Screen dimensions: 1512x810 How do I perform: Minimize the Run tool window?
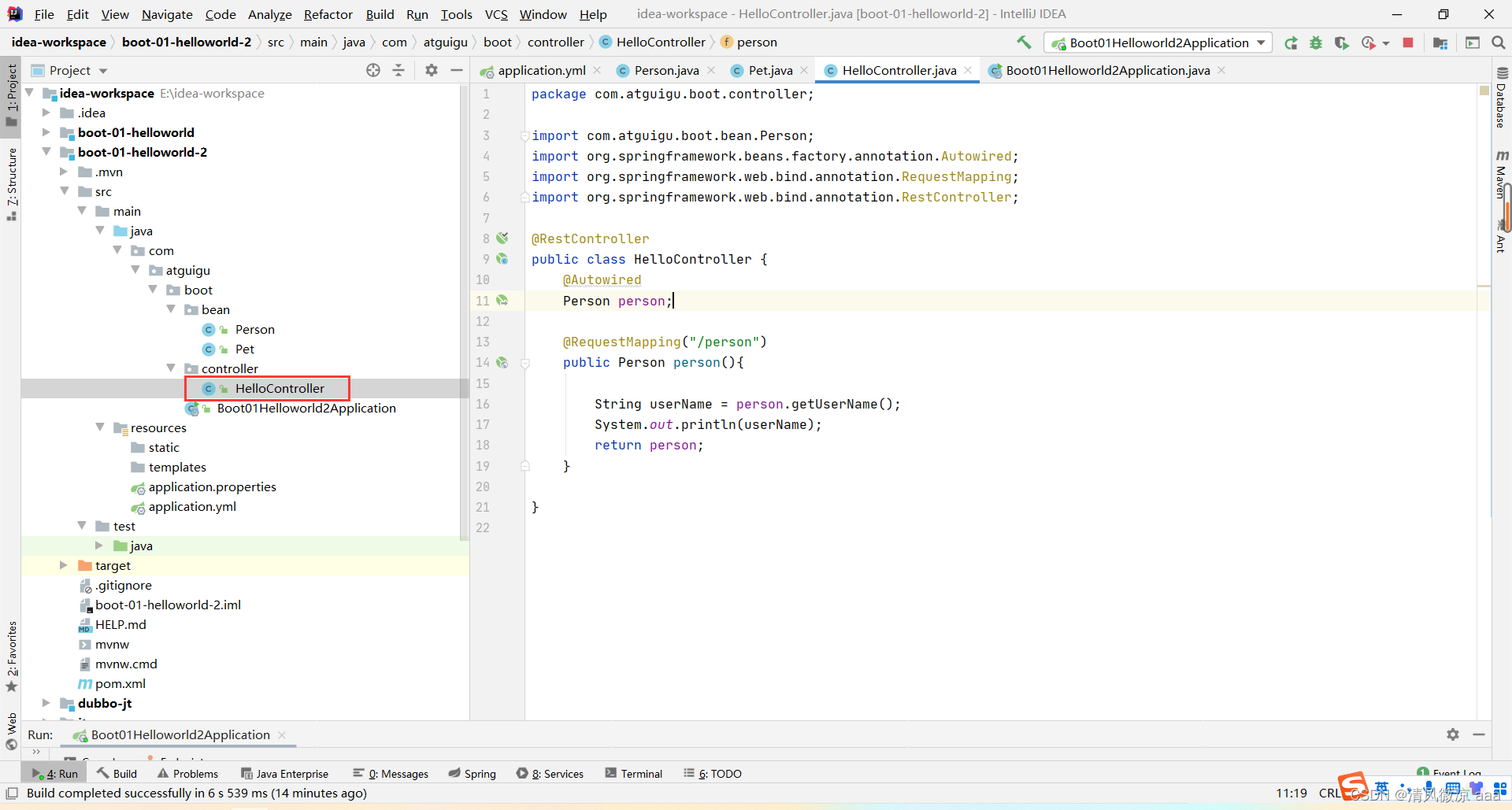coord(1479,734)
